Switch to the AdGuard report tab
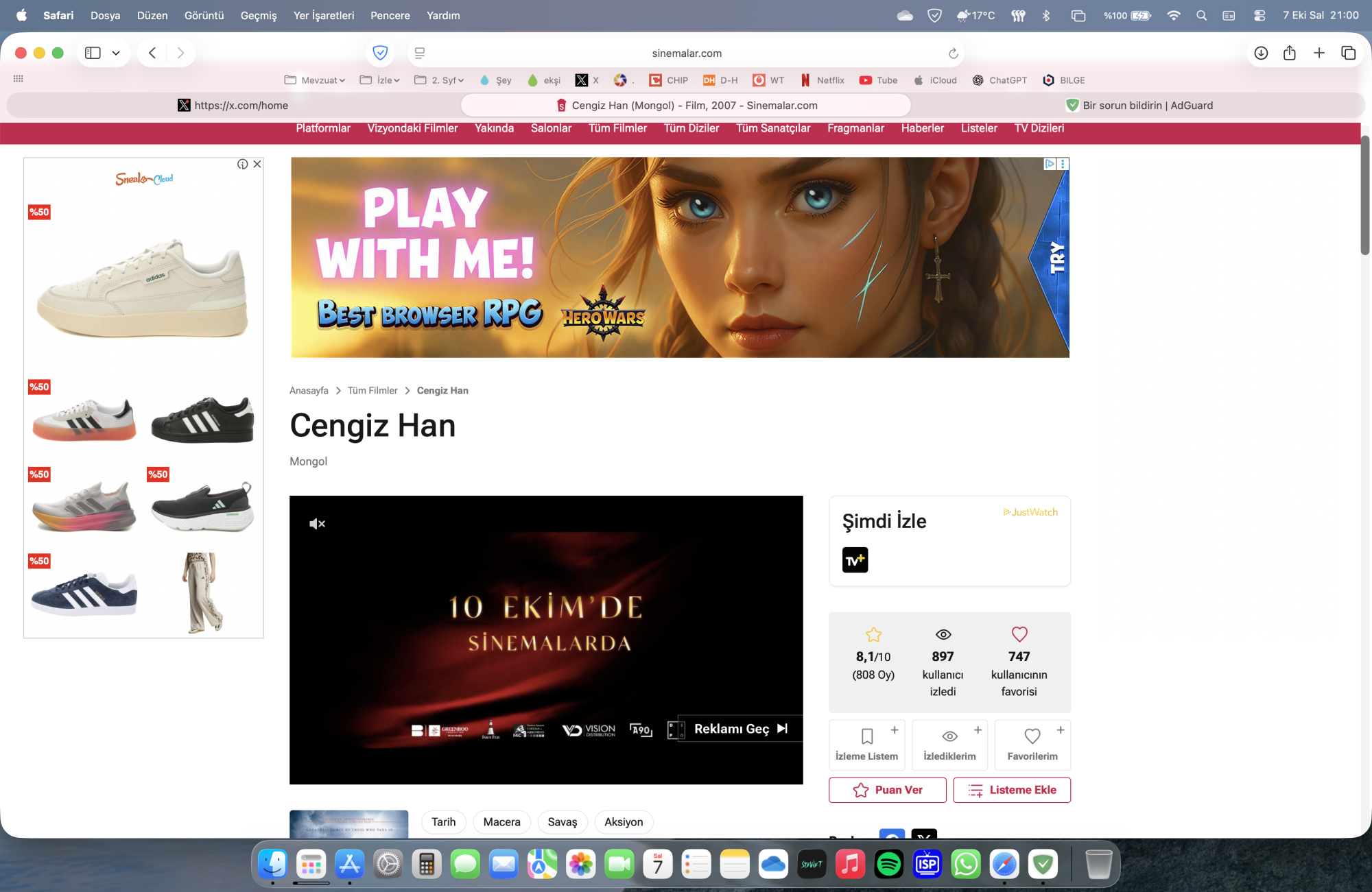The image size is (1372, 892). tap(1139, 106)
